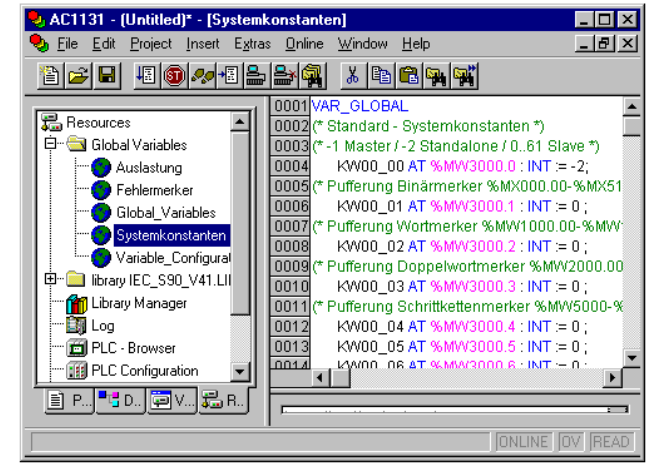
Task: Click the Login toolbar icon
Action: point(256,76)
